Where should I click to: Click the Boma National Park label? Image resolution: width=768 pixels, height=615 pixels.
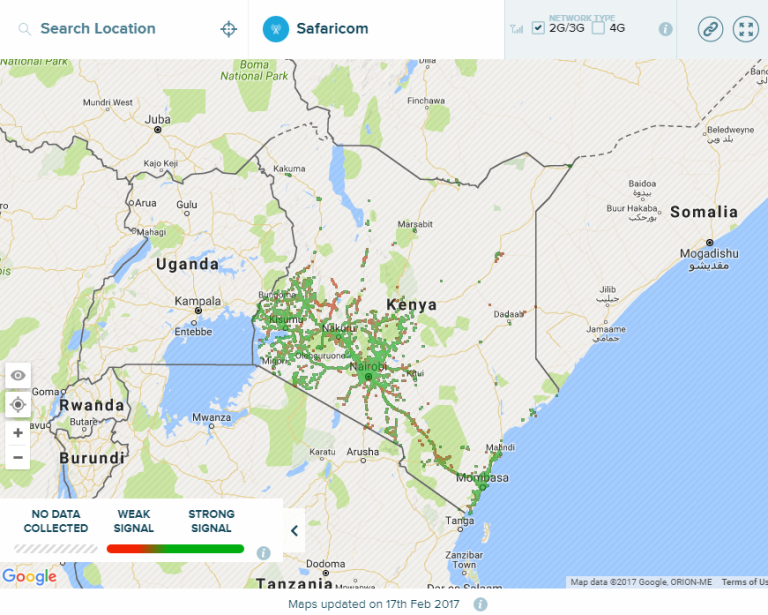pyautogui.click(x=254, y=71)
